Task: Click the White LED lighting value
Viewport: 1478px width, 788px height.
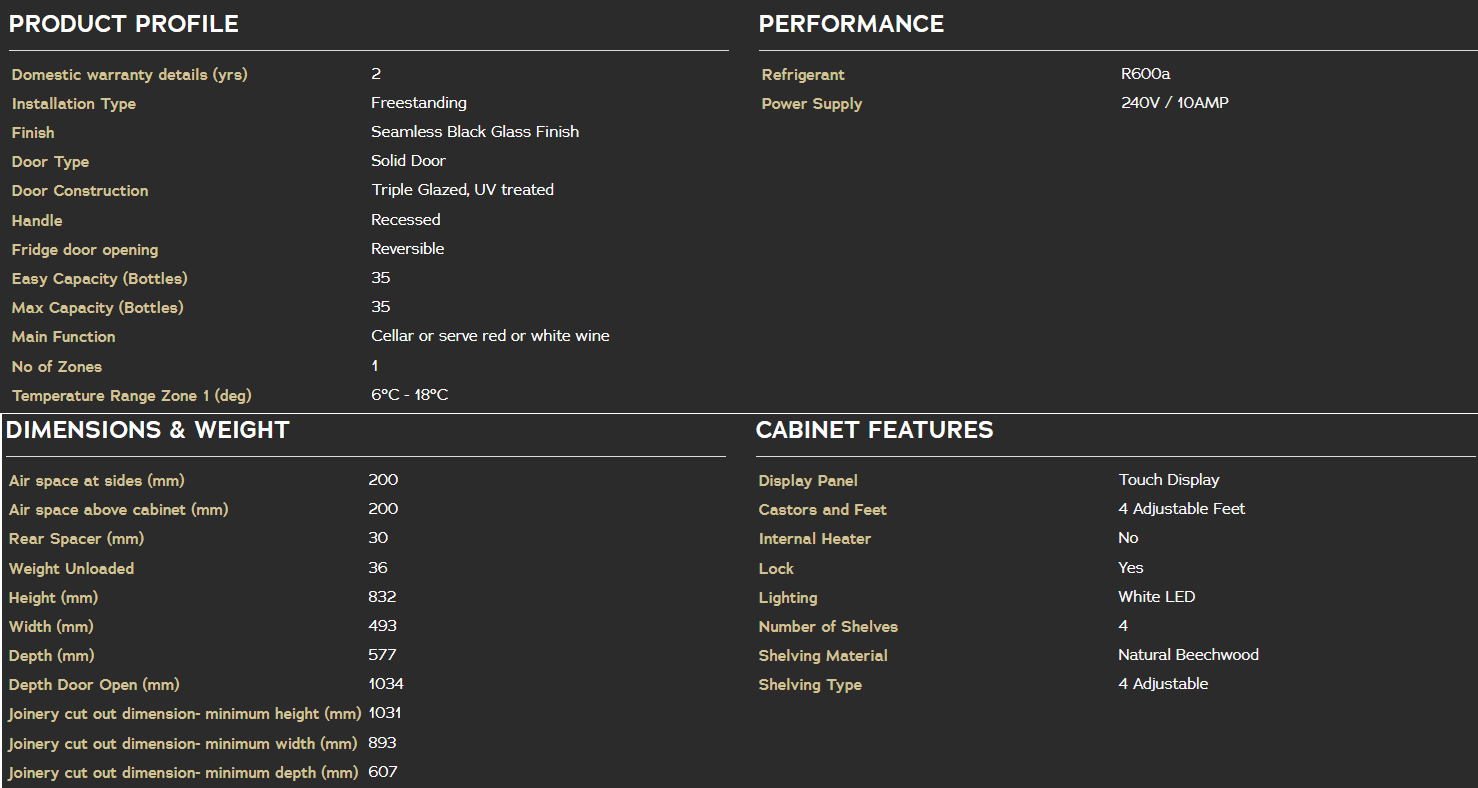Action: [1156, 597]
